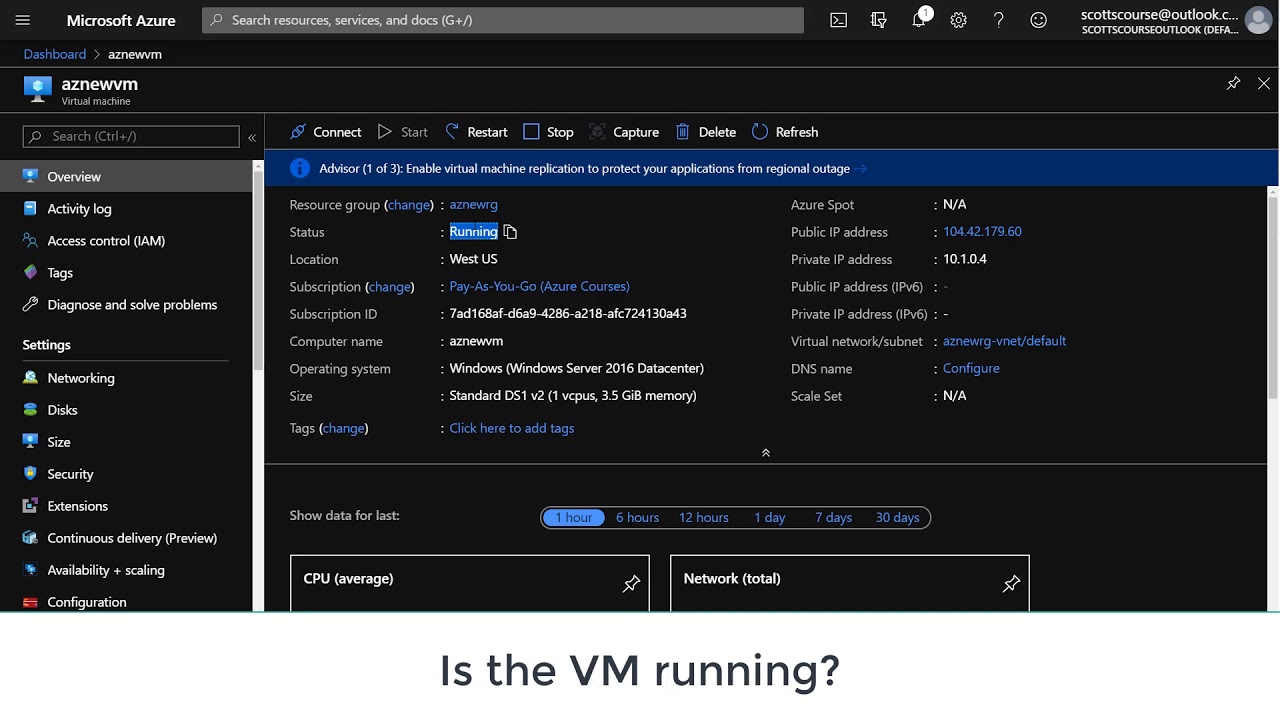Click Capture in the toolbar
This screenshot has height=720, width=1280.
click(x=624, y=132)
